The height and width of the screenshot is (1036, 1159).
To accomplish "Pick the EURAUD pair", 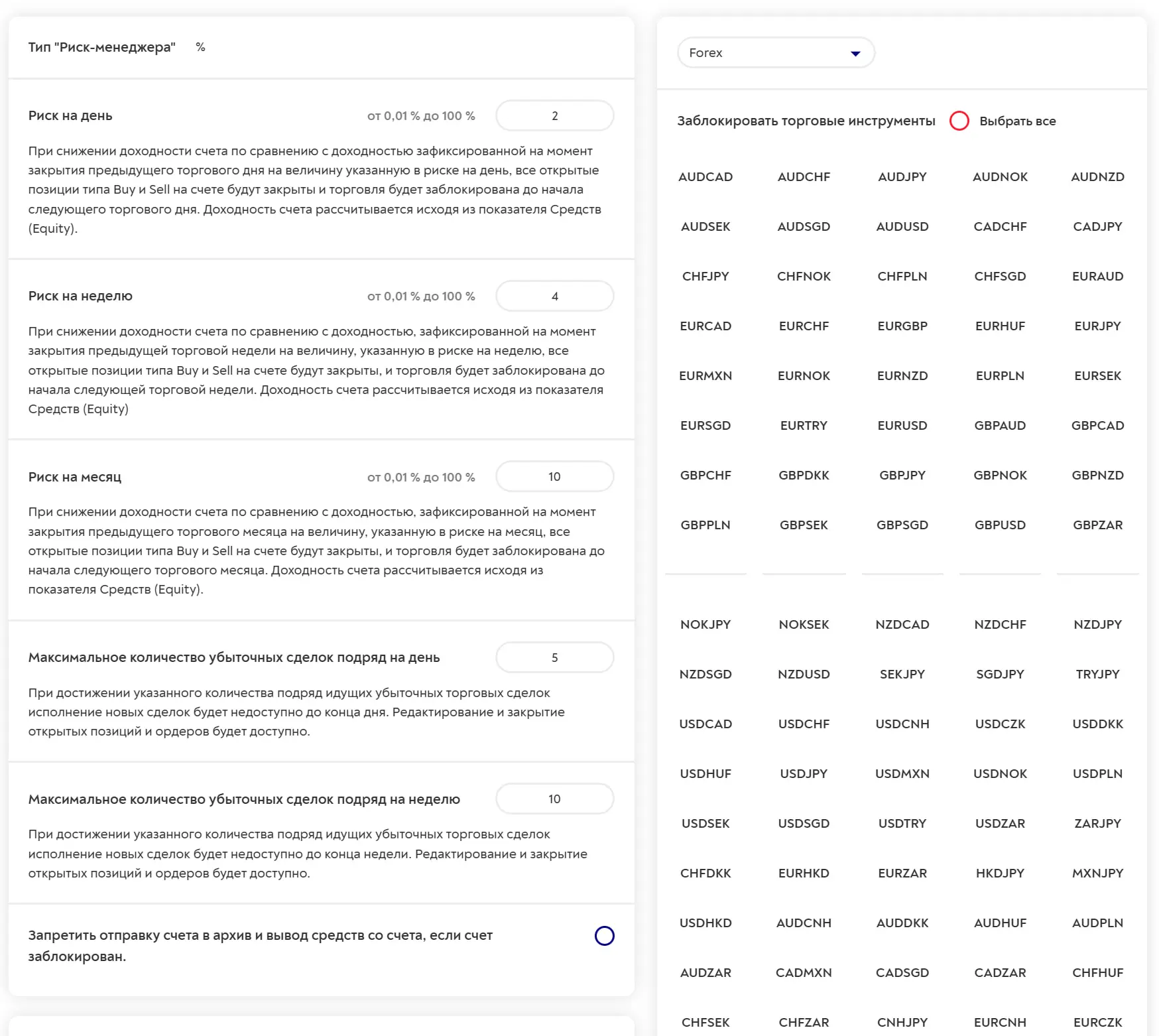I will click(1098, 276).
